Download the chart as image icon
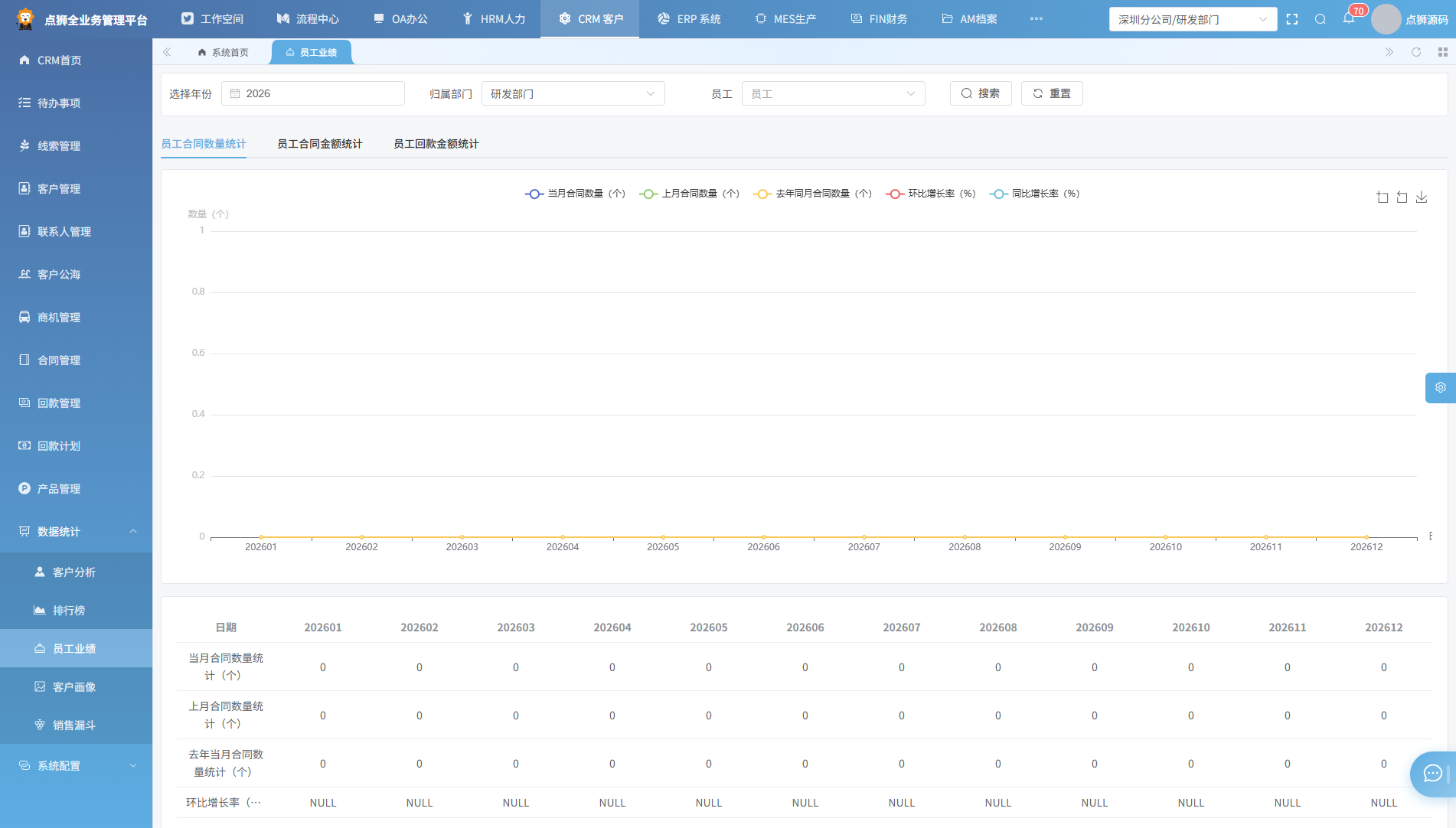Screen dimensions: 1456x828 (1422, 197)
